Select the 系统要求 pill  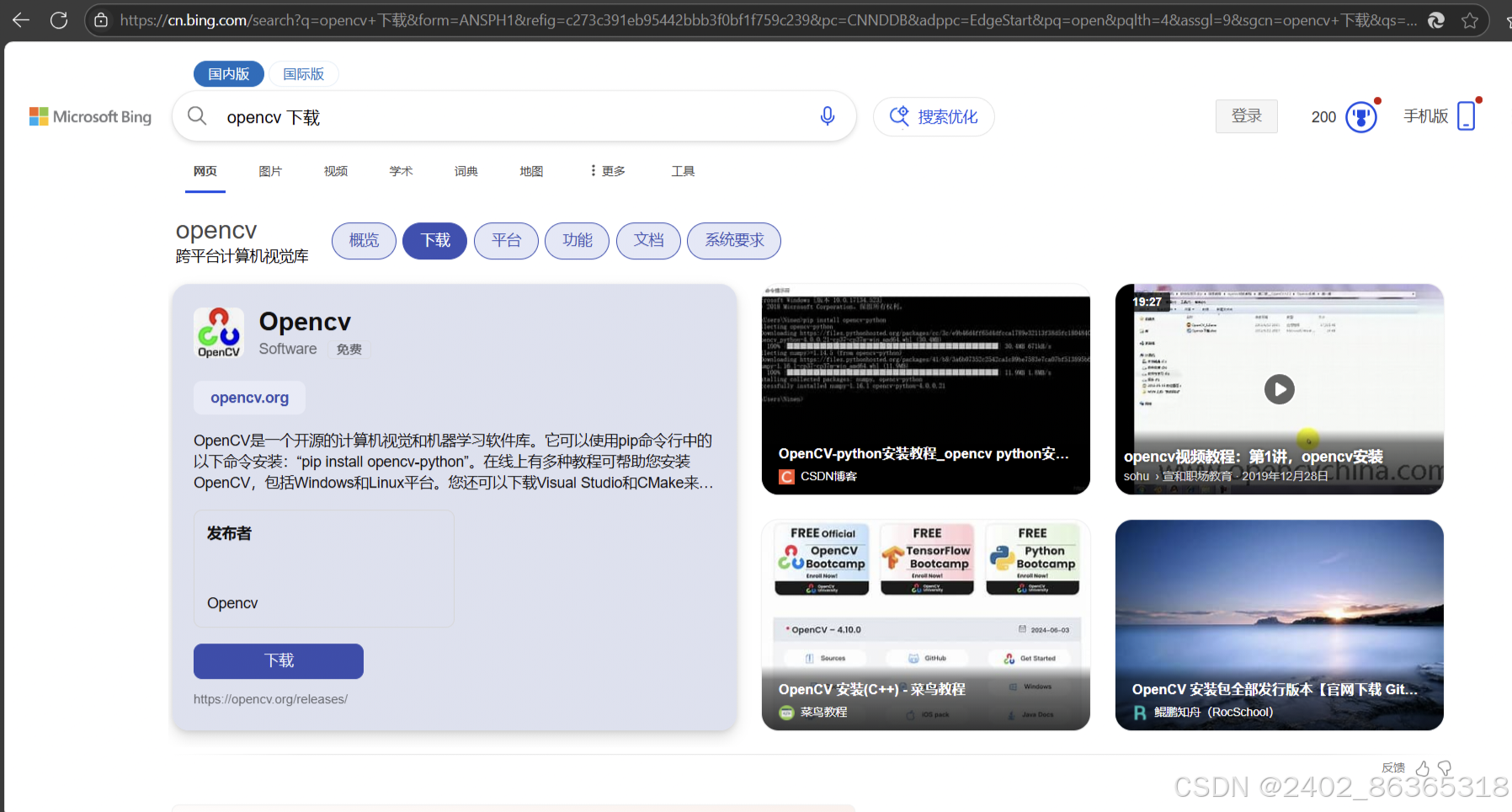tap(734, 241)
